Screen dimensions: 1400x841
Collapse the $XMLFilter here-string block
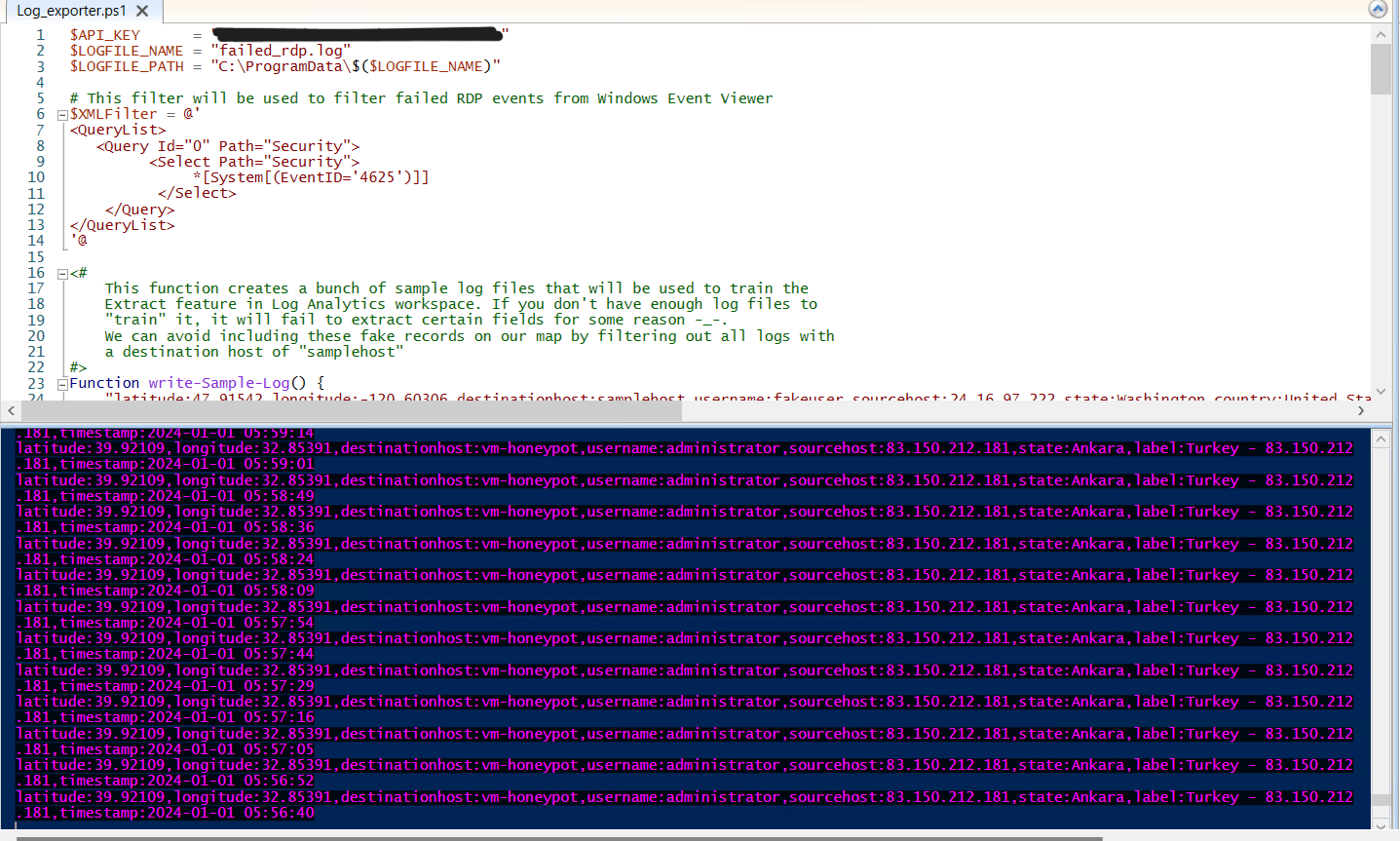click(x=61, y=113)
